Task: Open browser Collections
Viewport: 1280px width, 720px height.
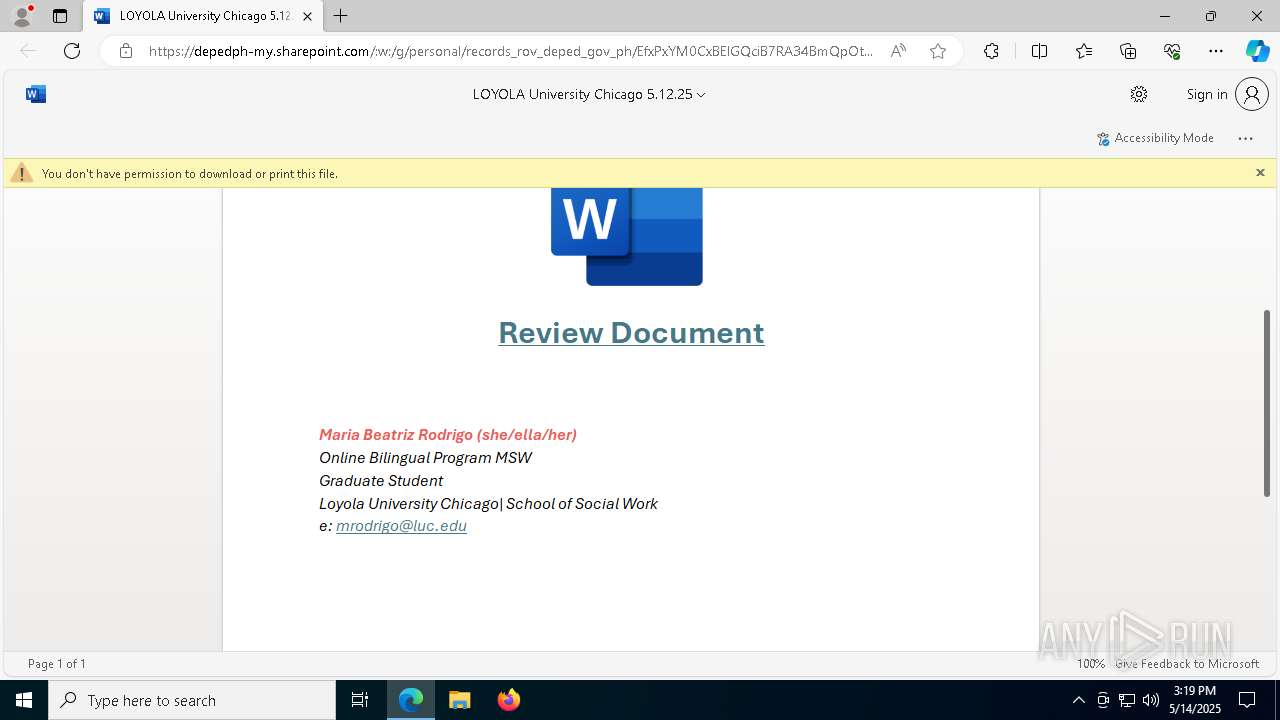Action: click(1128, 51)
